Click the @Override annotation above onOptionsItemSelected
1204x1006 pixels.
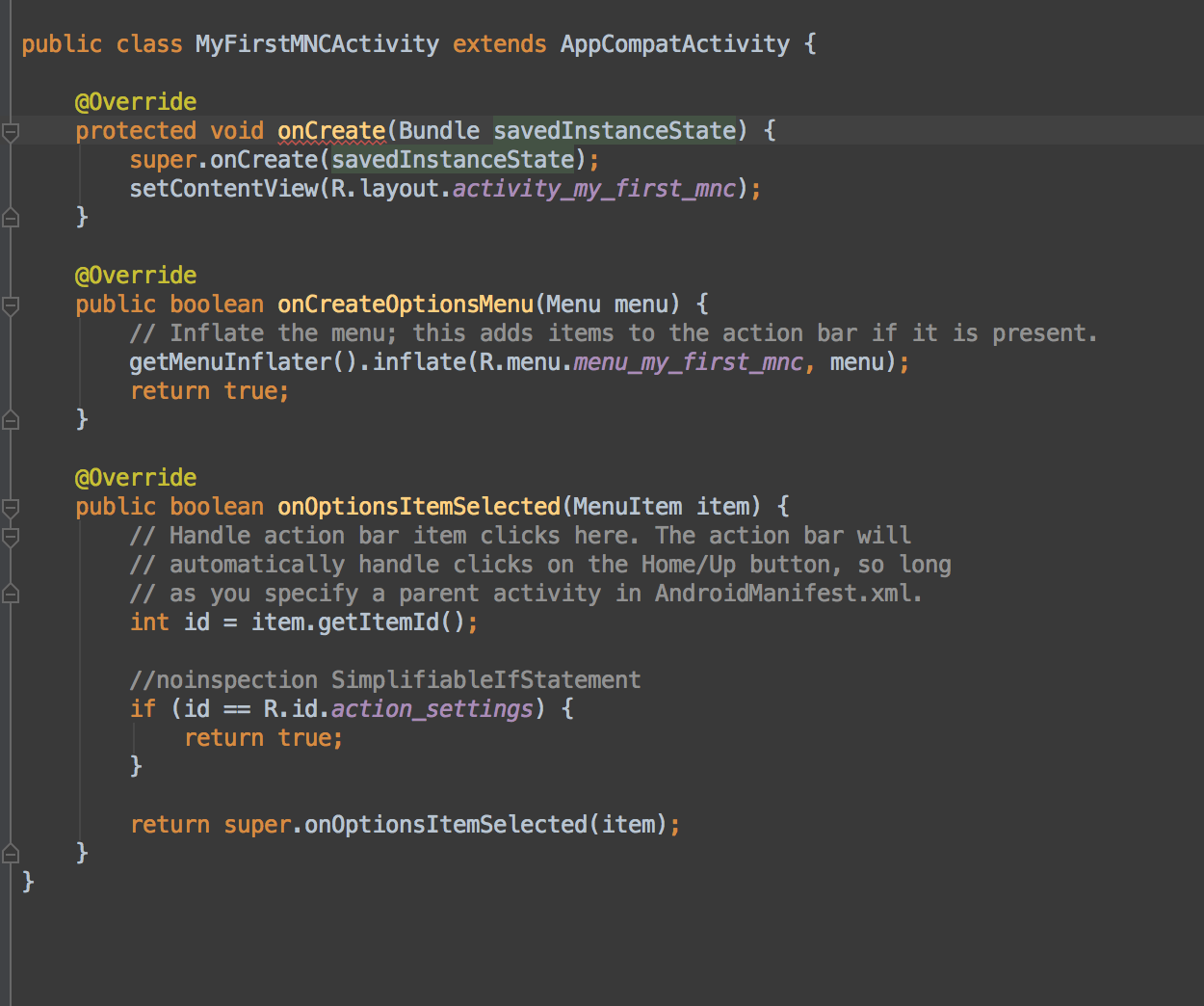pyautogui.click(x=136, y=478)
